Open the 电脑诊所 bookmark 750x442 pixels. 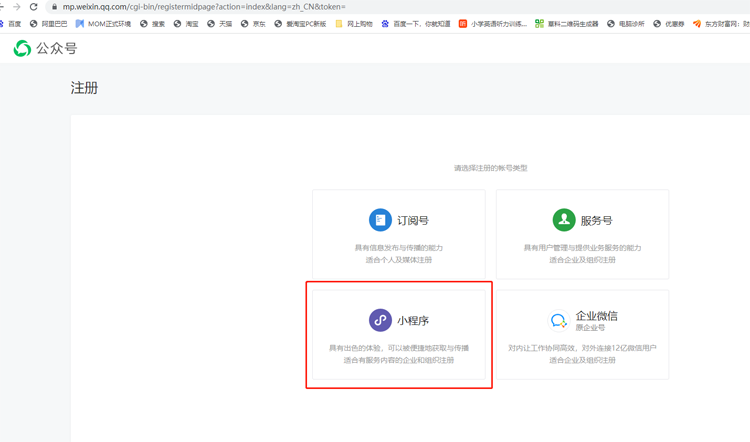point(626,24)
